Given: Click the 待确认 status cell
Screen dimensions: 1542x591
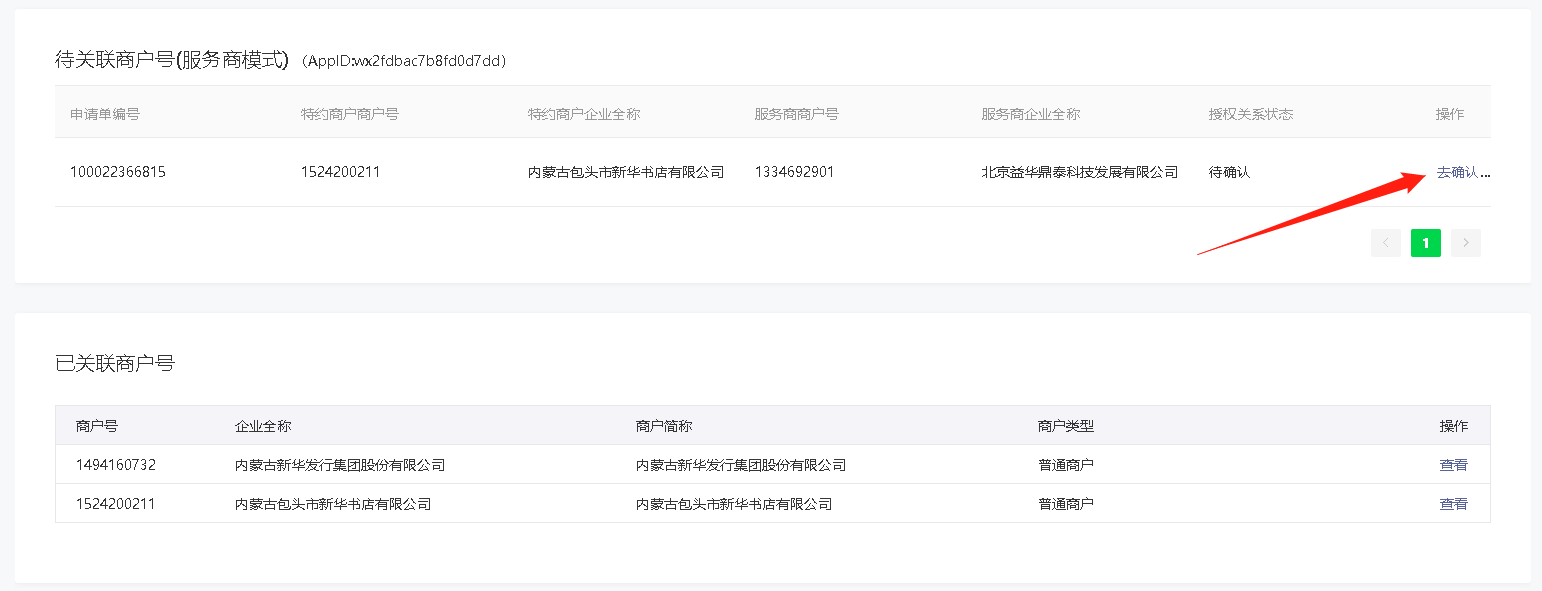Looking at the screenshot, I should (1229, 172).
